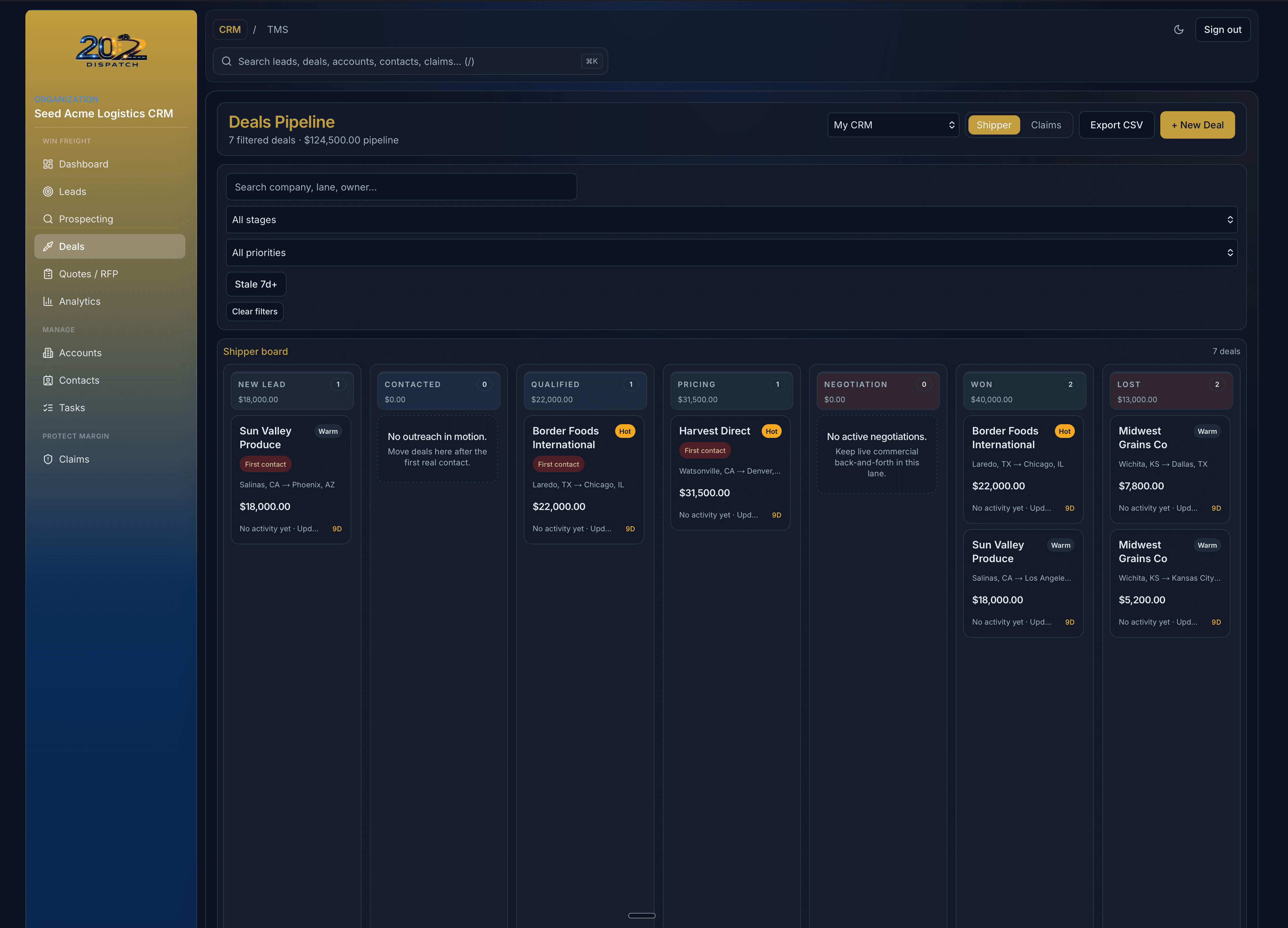Create a deal with + New Deal
The width and height of the screenshot is (1288, 928).
[x=1197, y=124]
